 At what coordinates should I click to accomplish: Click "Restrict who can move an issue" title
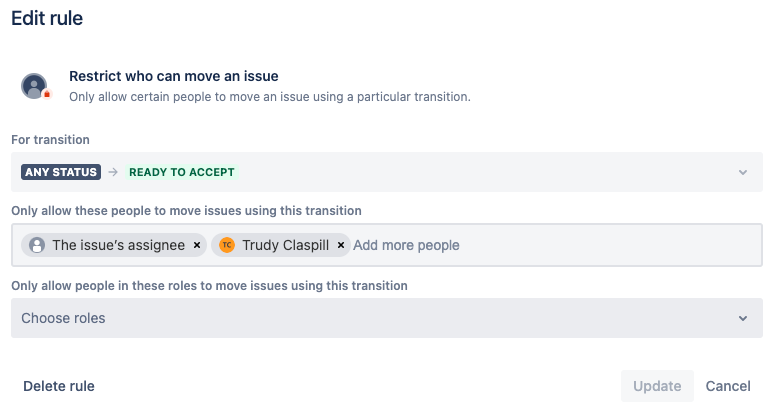173,76
